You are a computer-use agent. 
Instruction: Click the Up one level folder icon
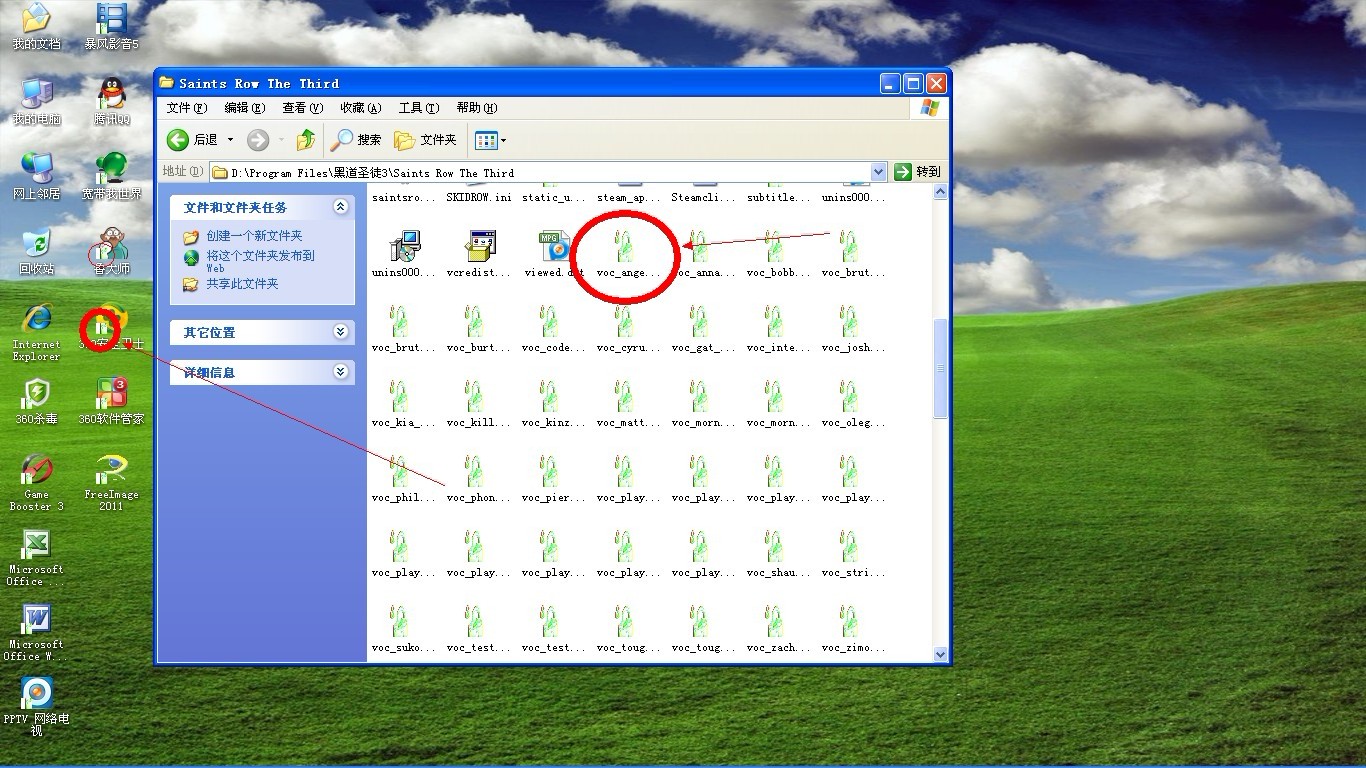pos(307,140)
